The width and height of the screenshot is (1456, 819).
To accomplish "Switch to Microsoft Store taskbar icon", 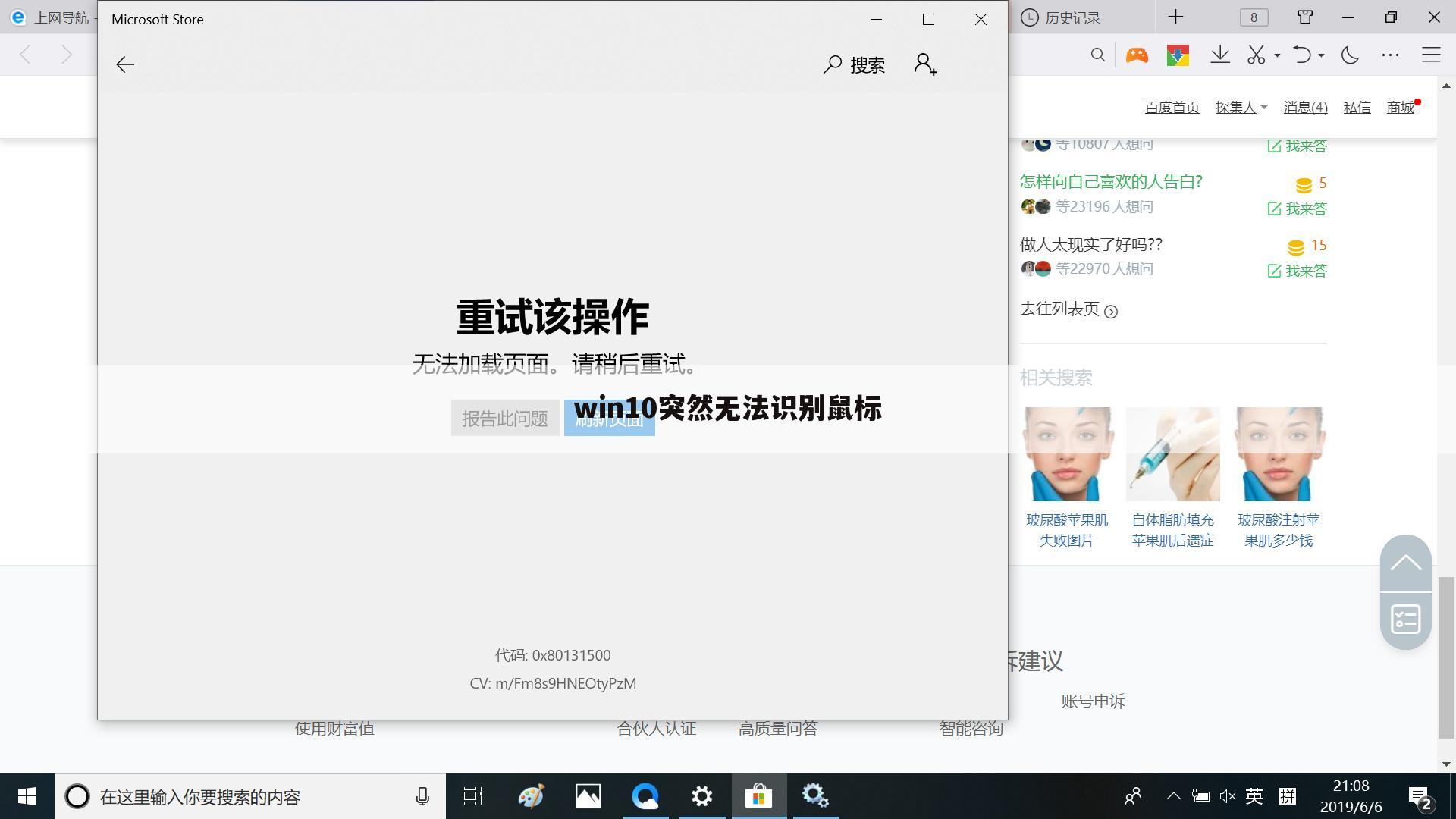I will point(758,796).
